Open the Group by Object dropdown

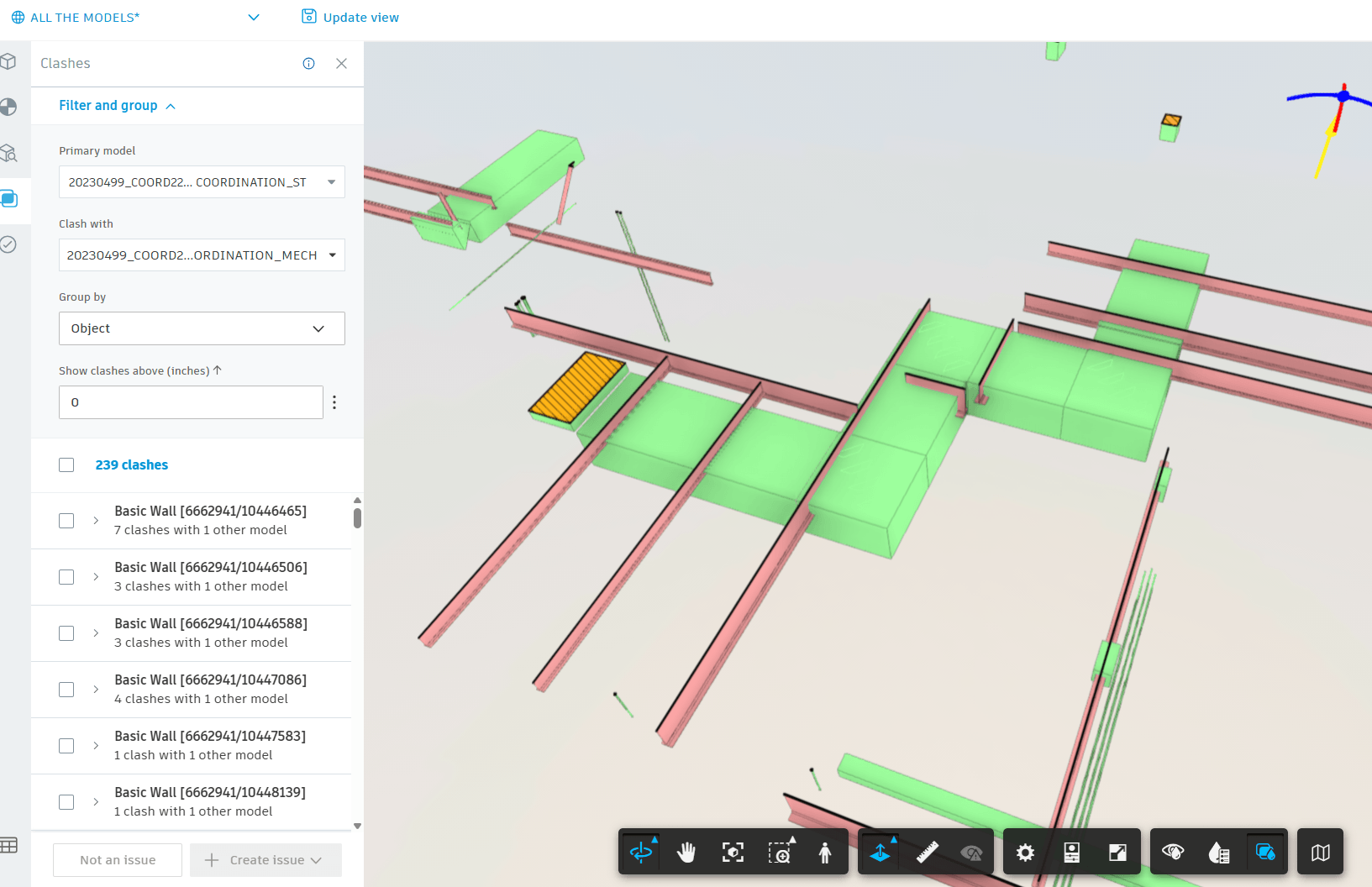coord(202,328)
